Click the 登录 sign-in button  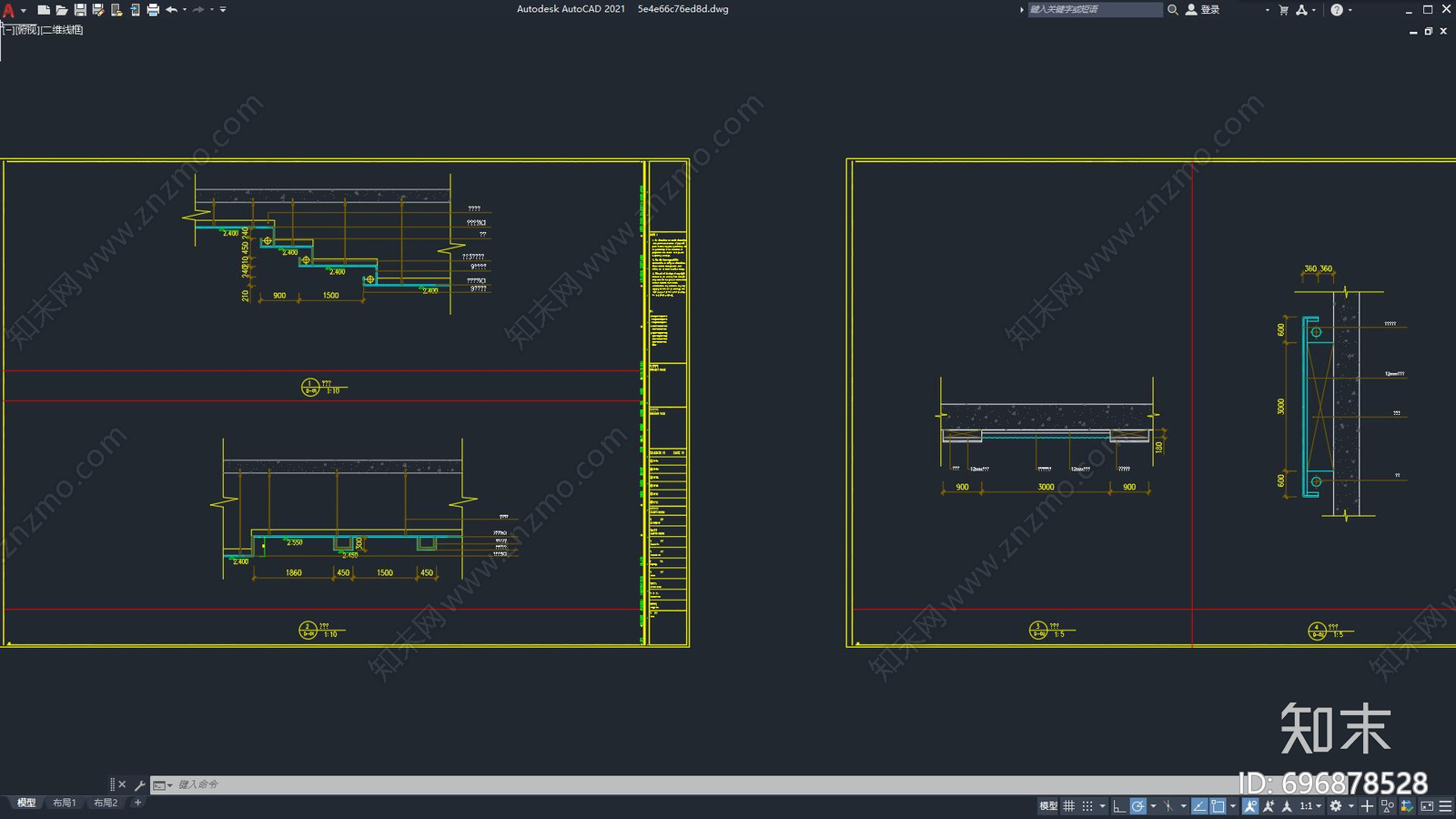1203,9
